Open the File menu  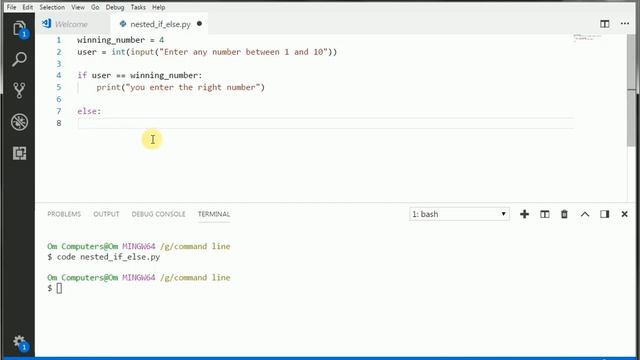[x=11, y=7]
